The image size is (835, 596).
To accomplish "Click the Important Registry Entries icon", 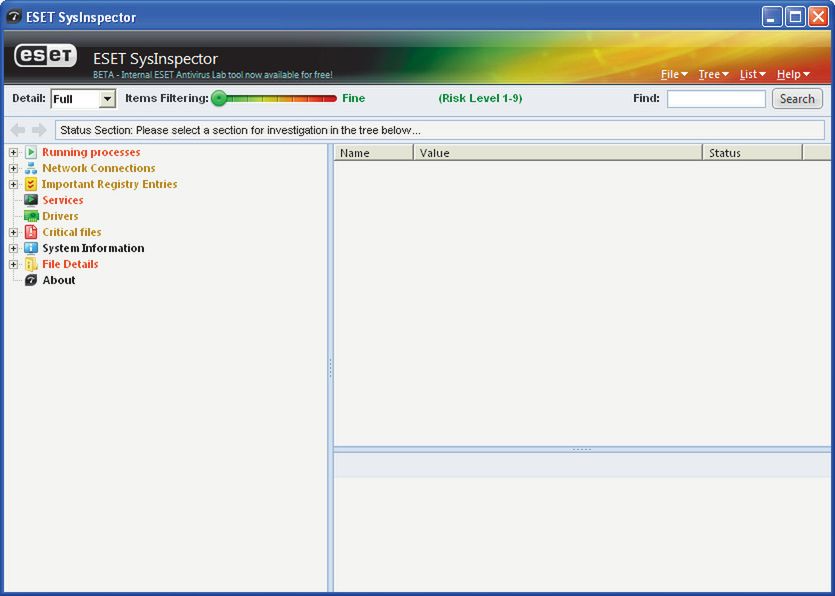I will [x=31, y=184].
